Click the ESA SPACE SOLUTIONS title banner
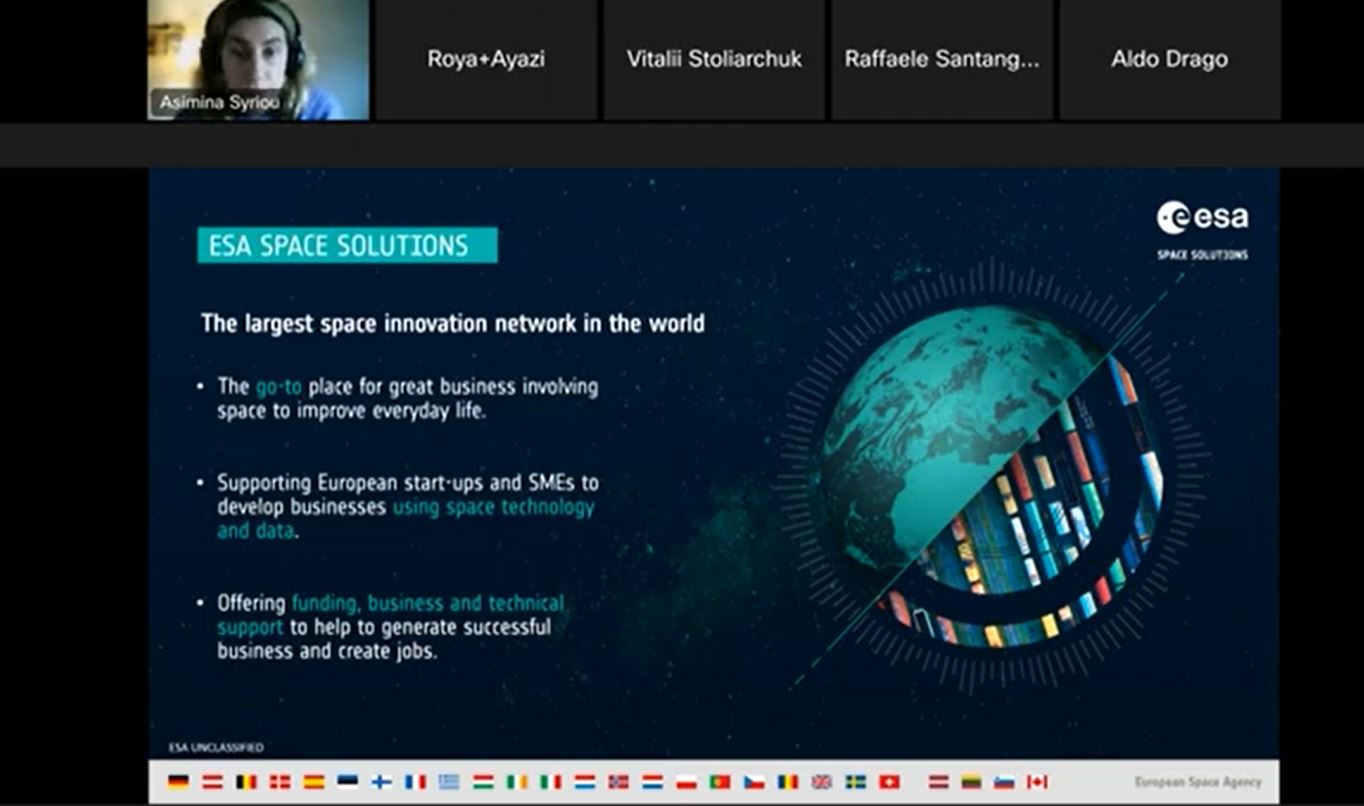This screenshot has width=1364, height=806. point(347,245)
